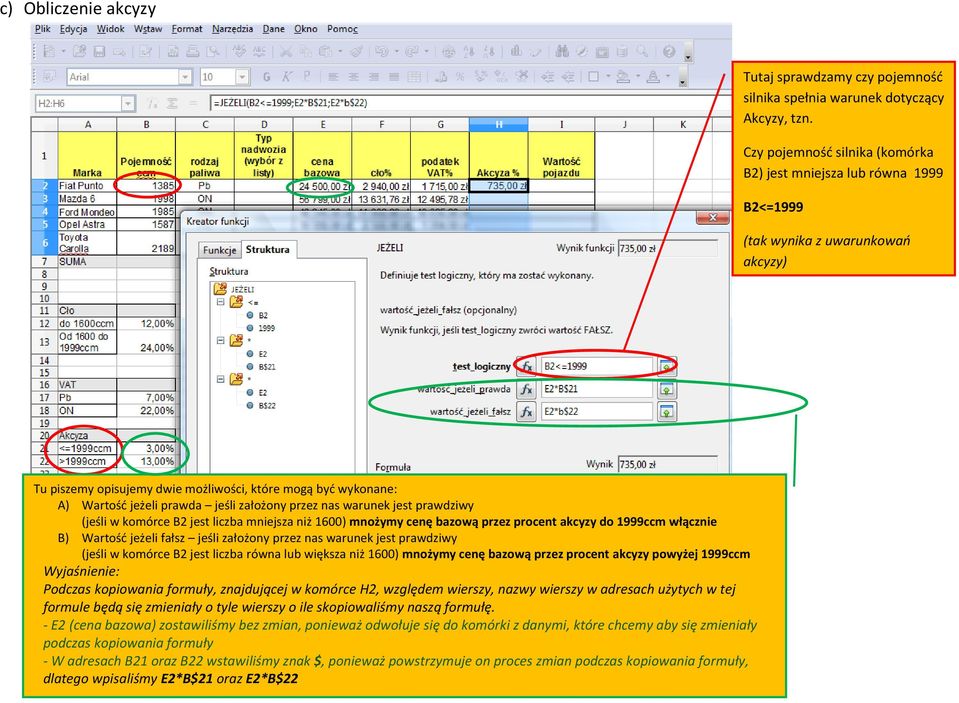
Task: Open the Borders dropdown arrow
Action: click(609, 76)
